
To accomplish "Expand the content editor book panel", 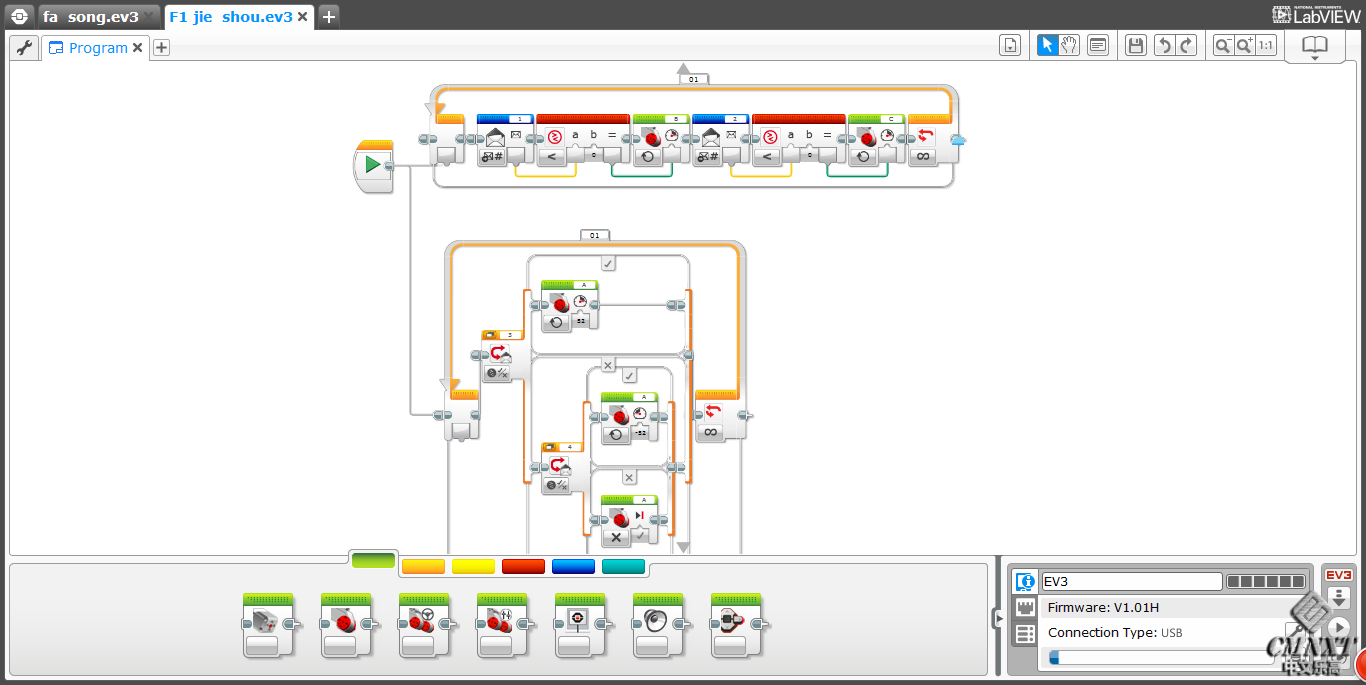I will tap(1314, 47).
